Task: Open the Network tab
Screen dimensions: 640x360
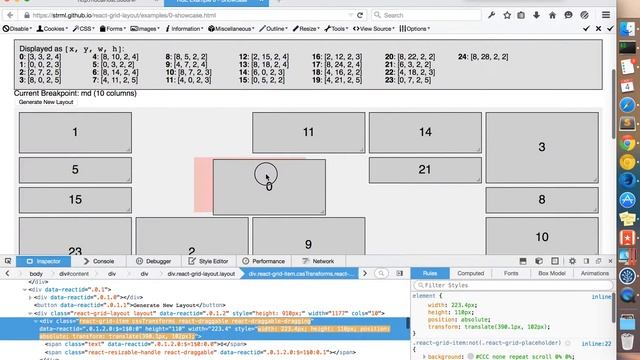Action: (318, 261)
